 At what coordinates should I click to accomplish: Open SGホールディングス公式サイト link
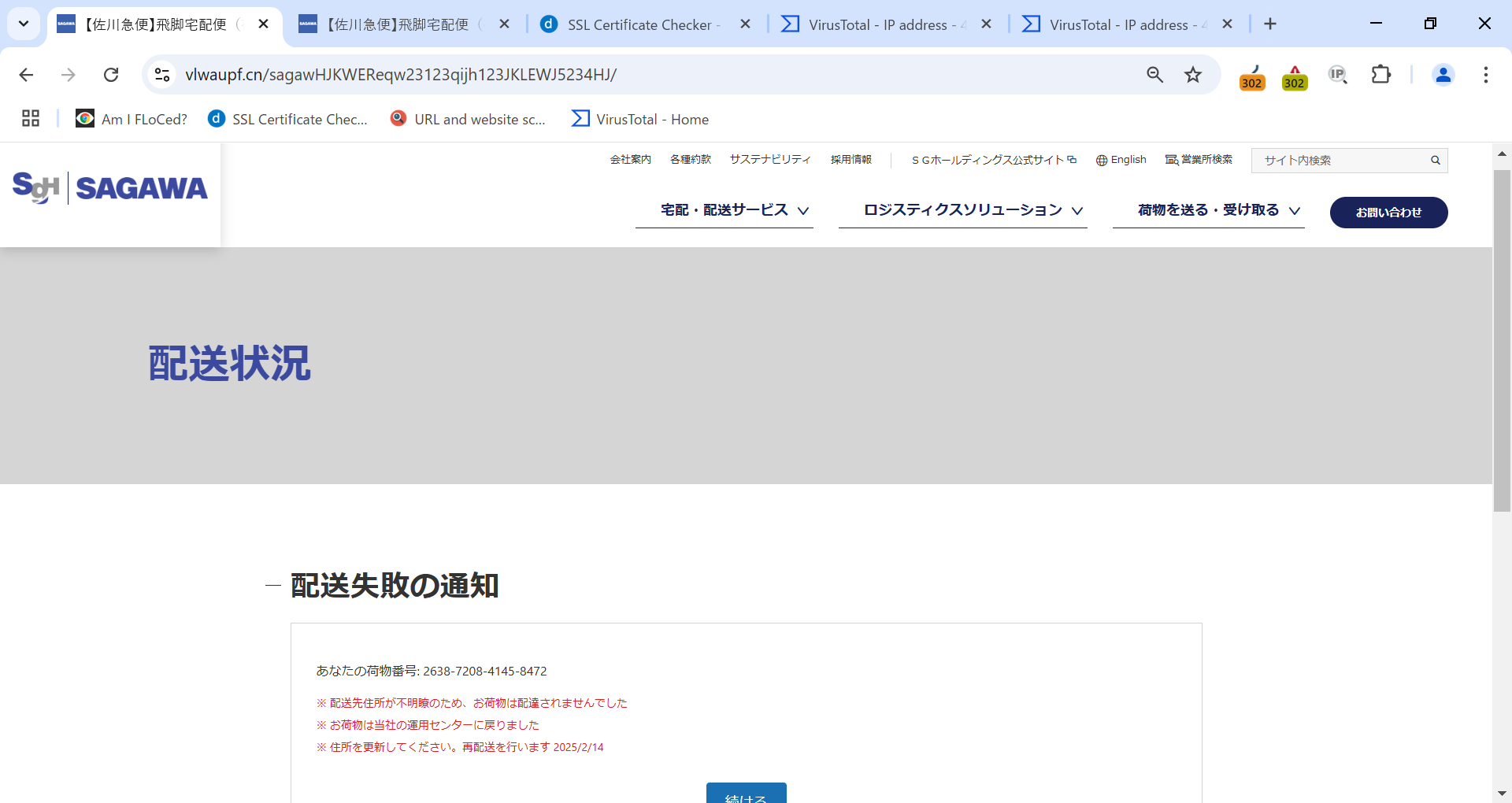pos(994,160)
